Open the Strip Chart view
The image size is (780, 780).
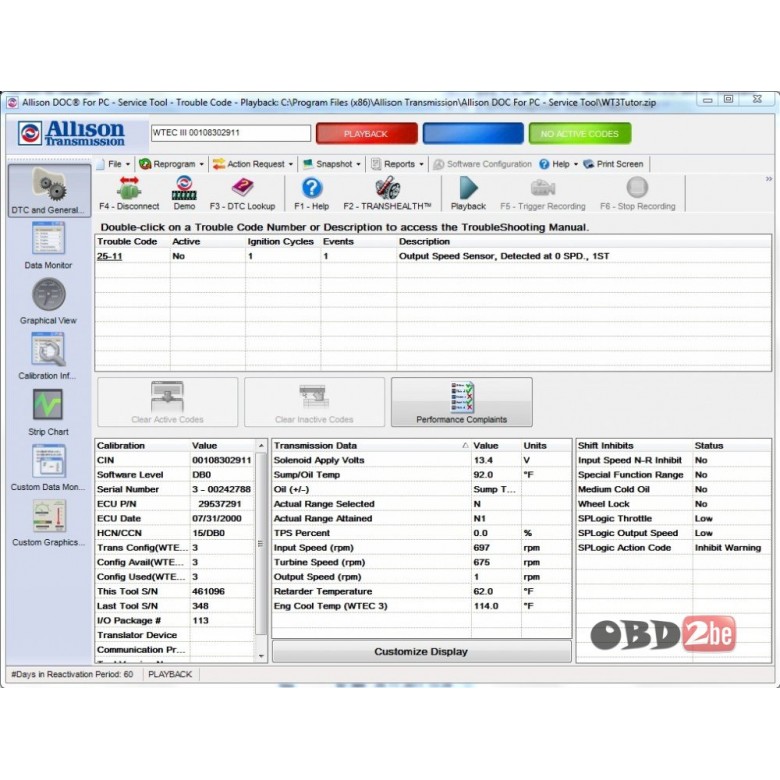click(48, 412)
